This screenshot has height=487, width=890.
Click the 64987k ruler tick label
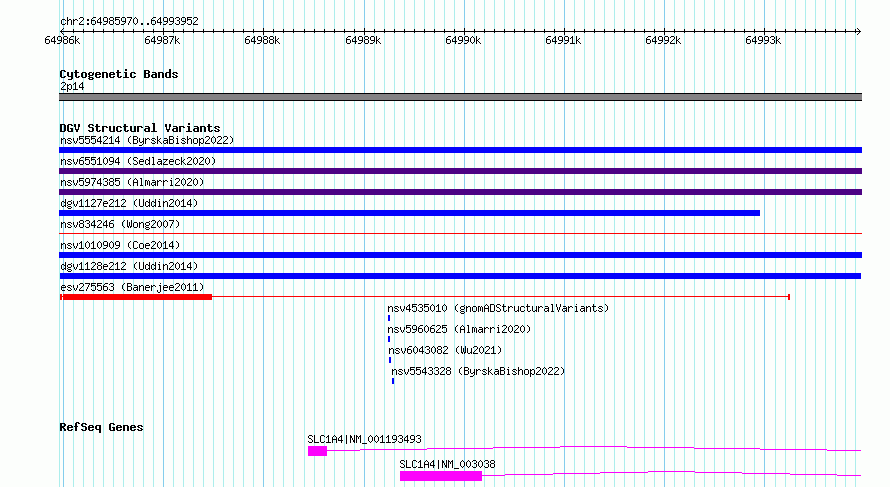pyautogui.click(x=162, y=40)
